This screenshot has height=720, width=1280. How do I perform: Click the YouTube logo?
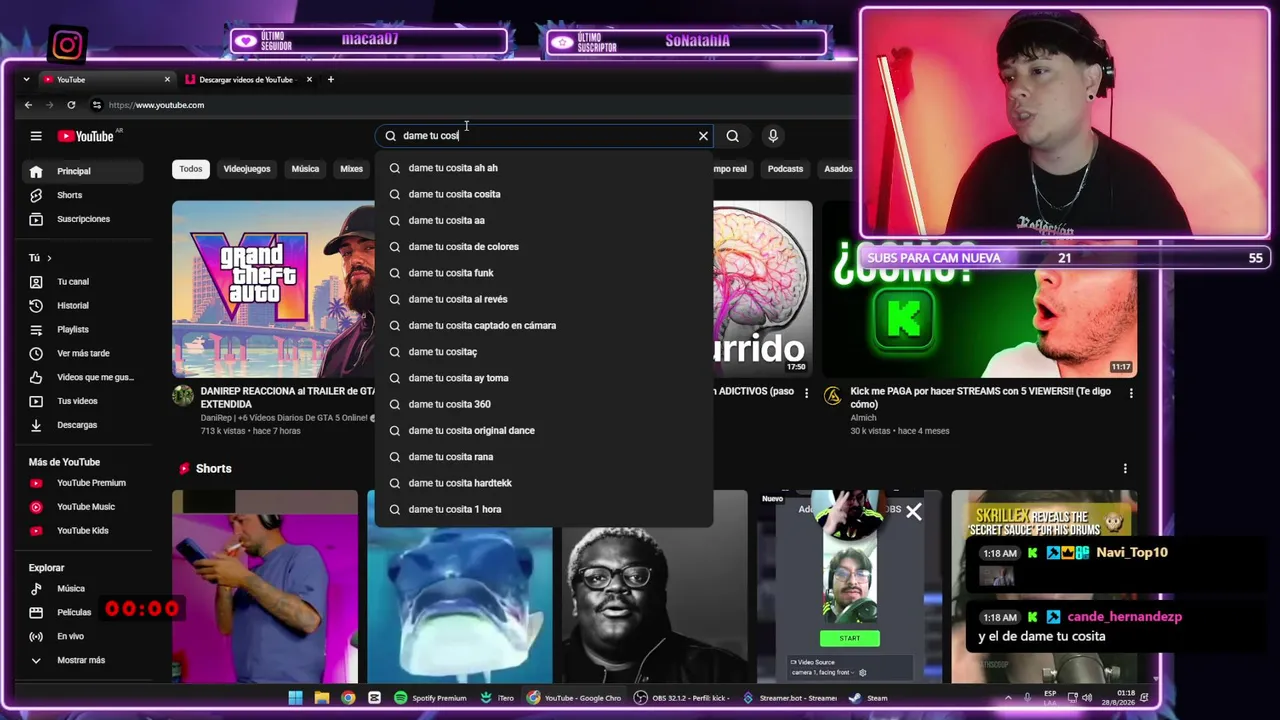click(x=85, y=136)
